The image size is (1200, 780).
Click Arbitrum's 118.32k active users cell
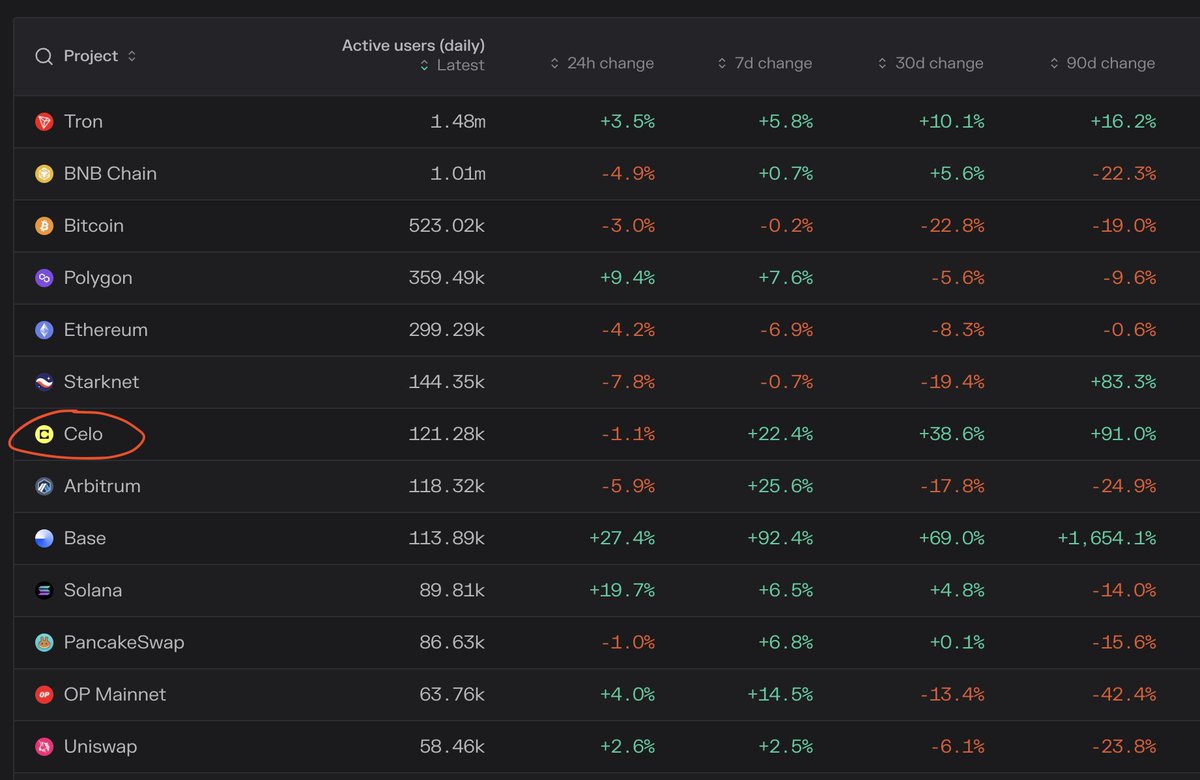tap(447, 486)
